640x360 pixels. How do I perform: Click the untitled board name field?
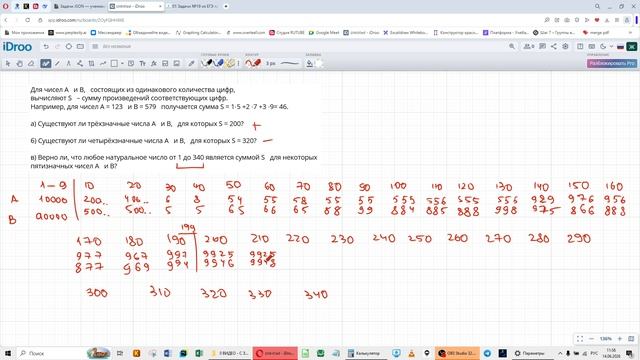(x=117, y=47)
